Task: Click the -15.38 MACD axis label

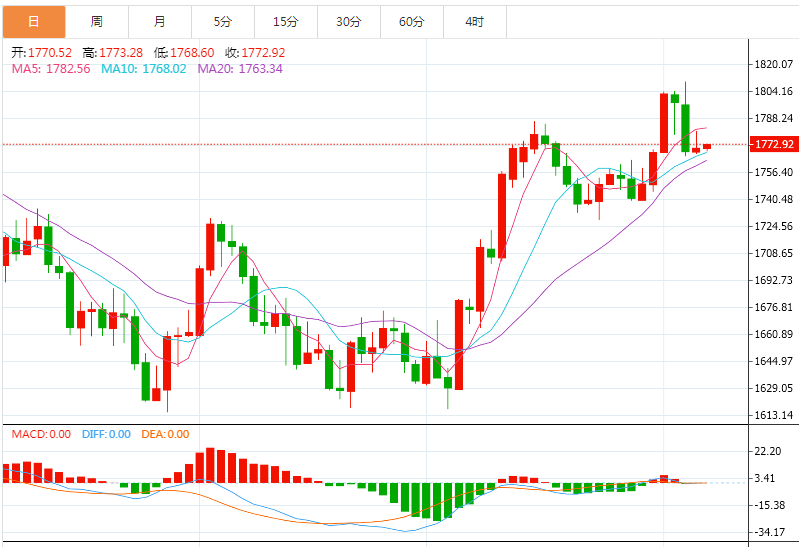Action: pyautogui.click(x=770, y=505)
